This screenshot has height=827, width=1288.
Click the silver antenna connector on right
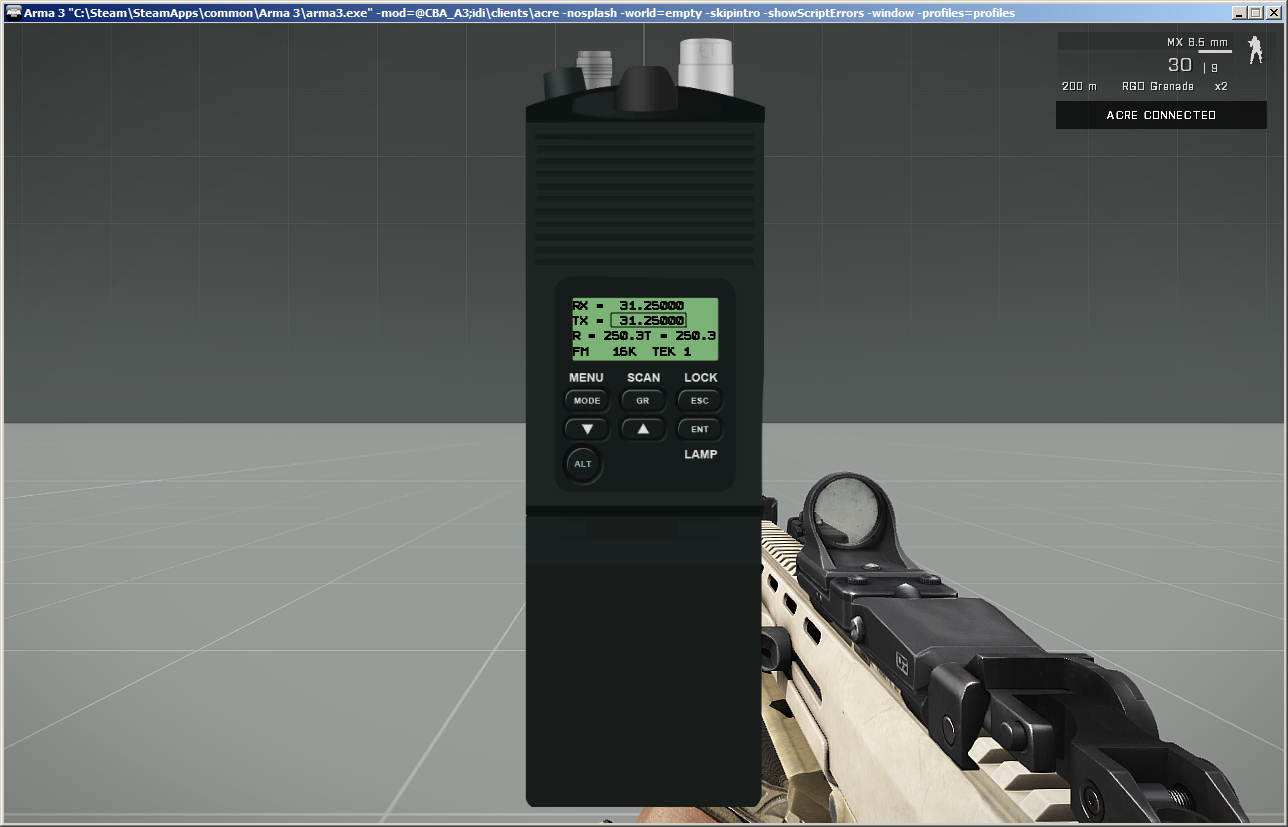click(x=706, y=65)
